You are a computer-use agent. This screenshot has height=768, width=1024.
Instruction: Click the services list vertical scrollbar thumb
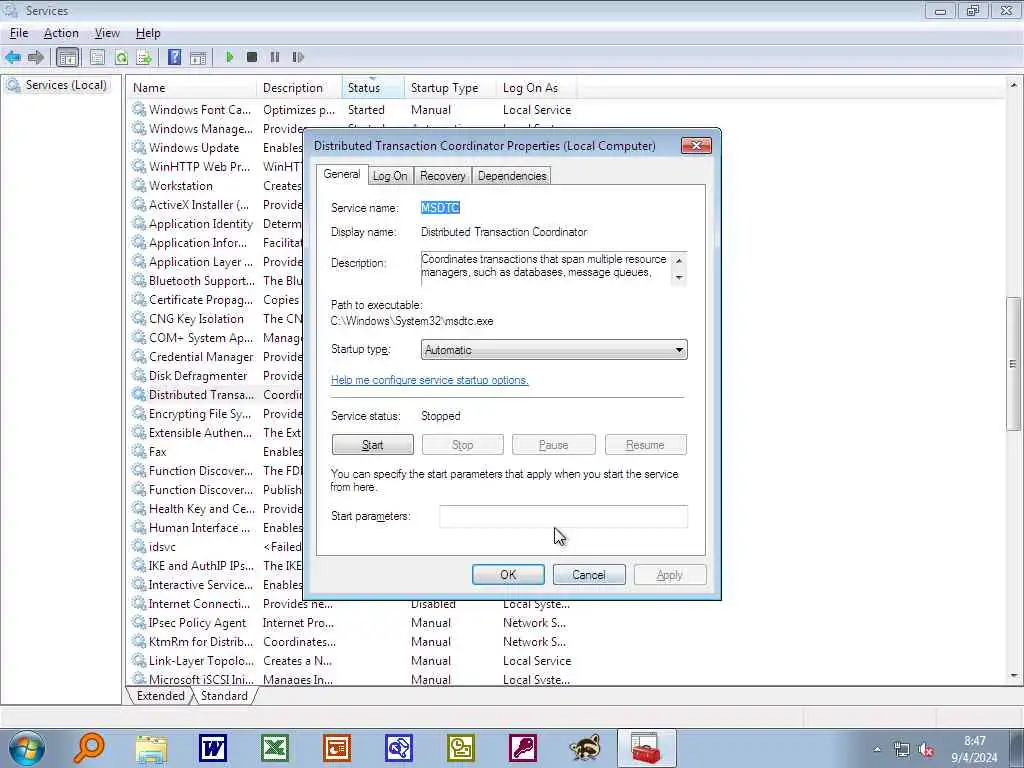point(1013,364)
